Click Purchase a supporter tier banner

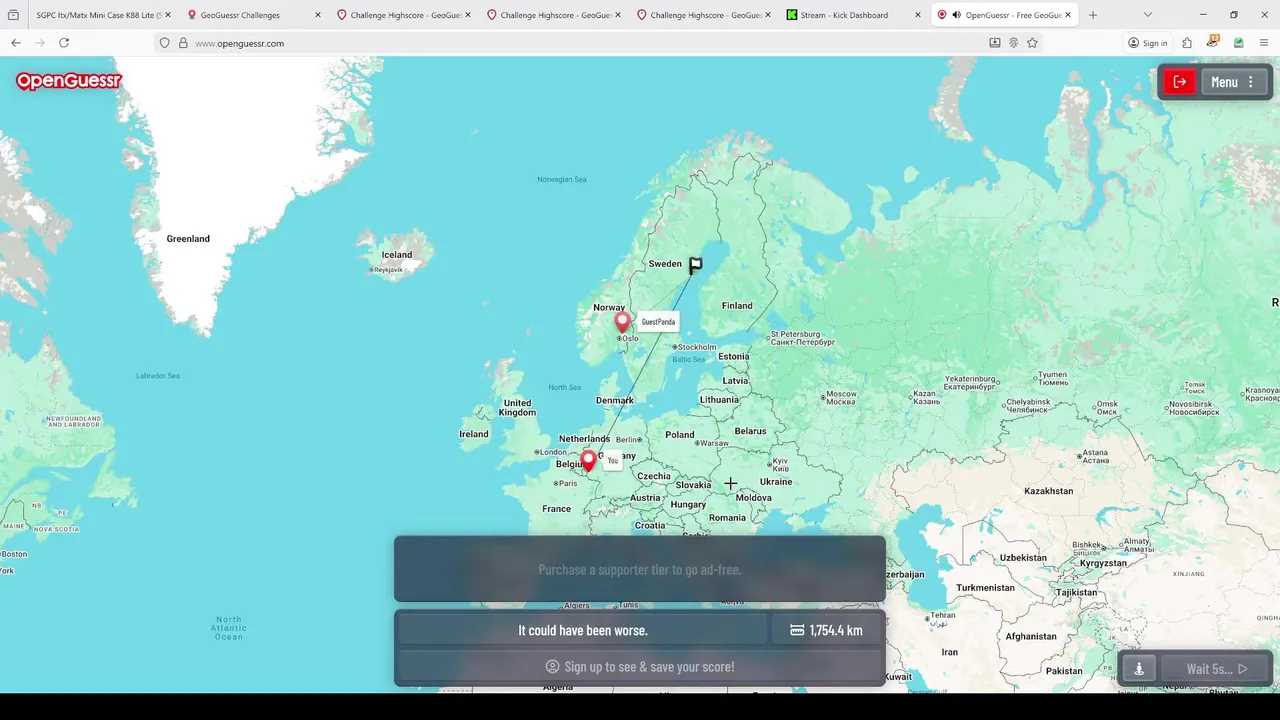click(x=640, y=569)
